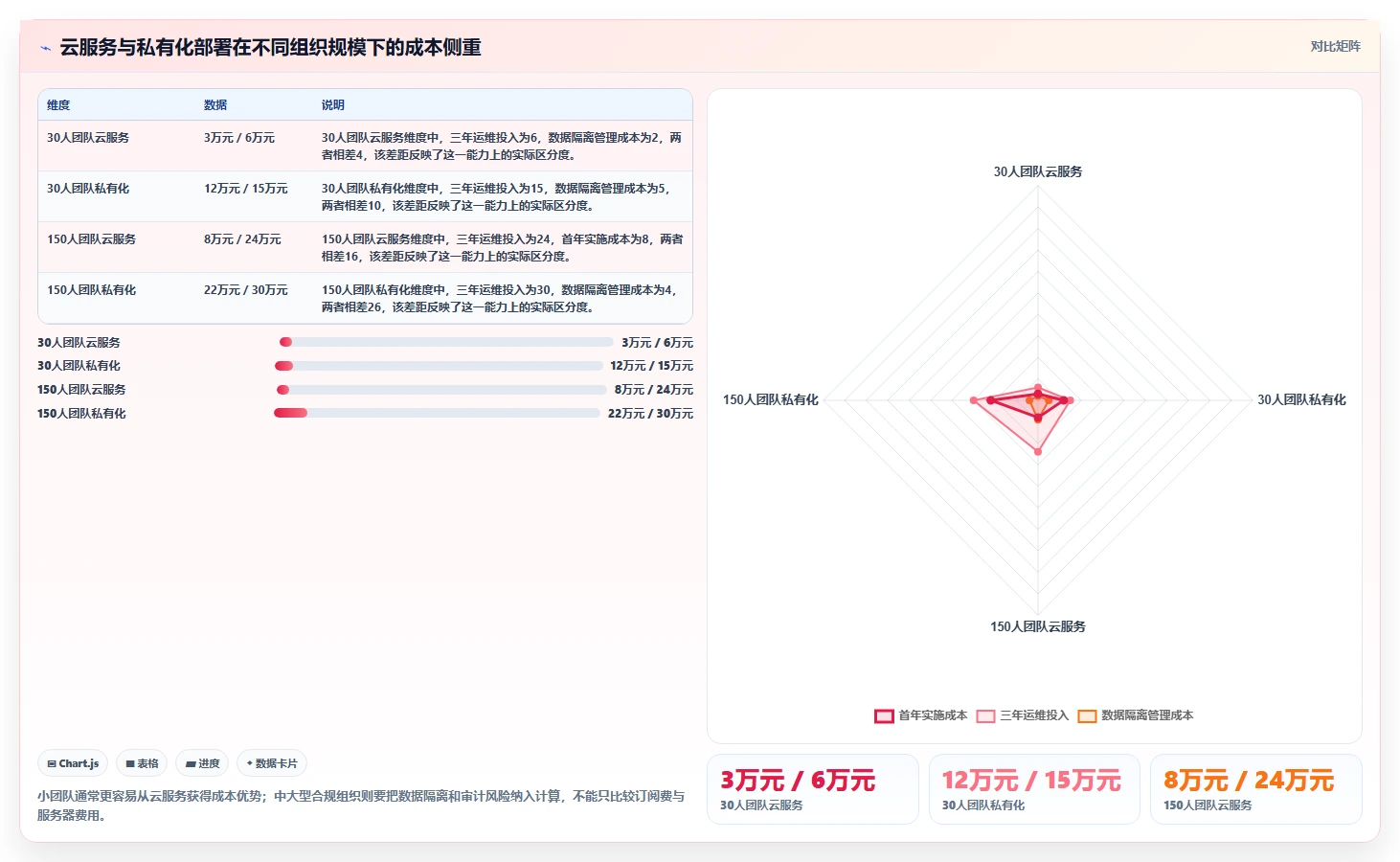Viewport: 1400px width, 862px height.
Task: Select table cell 150人团队私有化
Action: [x=92, y=290]
